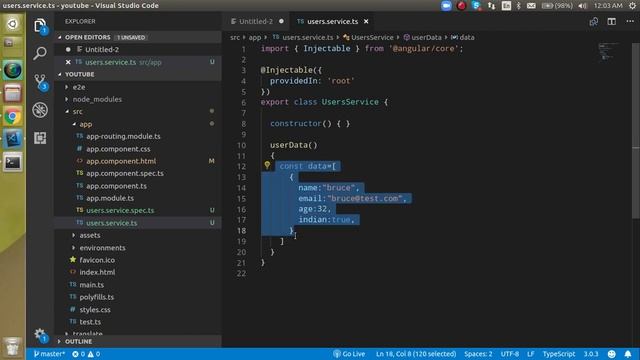Open index.html file
The image size is (640, 360).
point(97,272)
